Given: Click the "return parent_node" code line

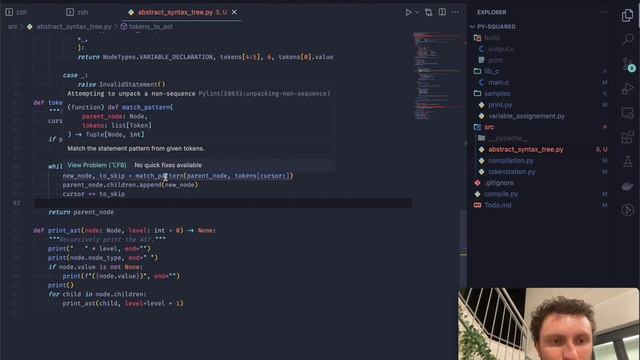Looking at the screenshot, I should click(x=81, y=212).
